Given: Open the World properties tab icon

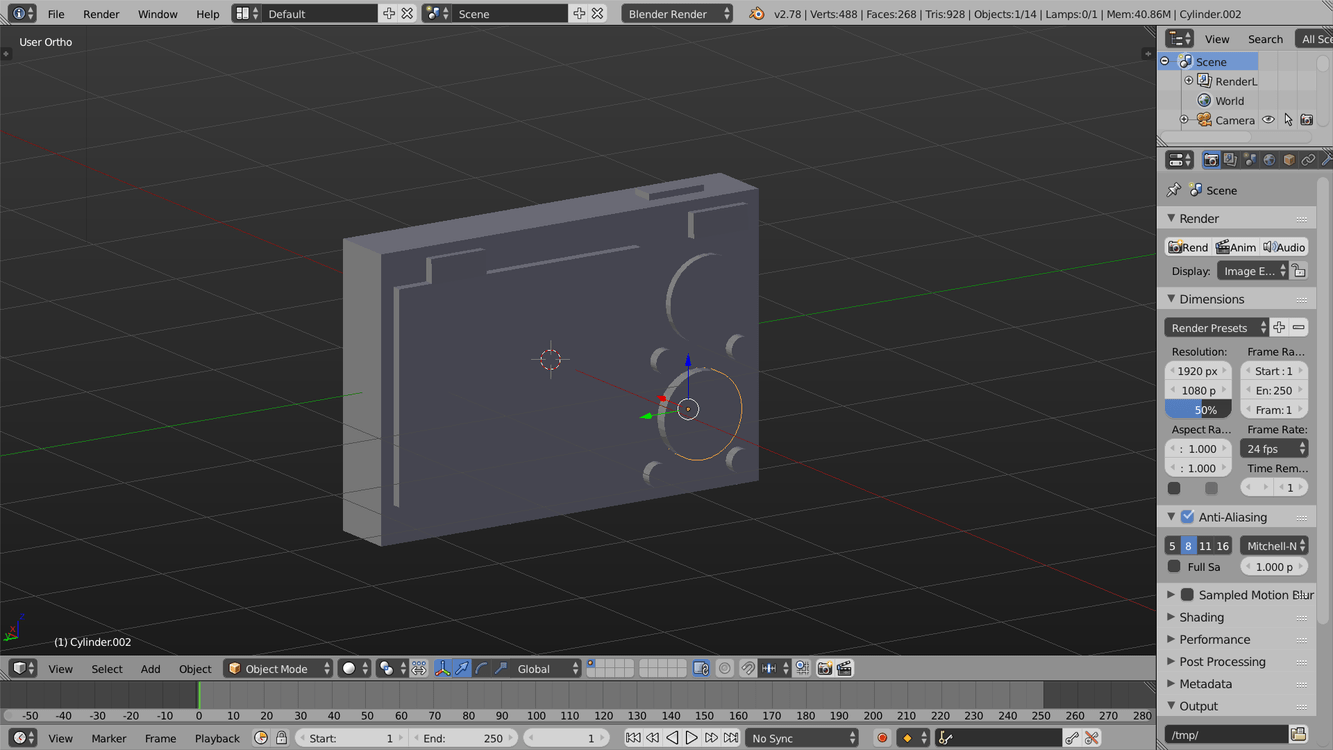Looking at the screenshot, I should click(1269, 160).
